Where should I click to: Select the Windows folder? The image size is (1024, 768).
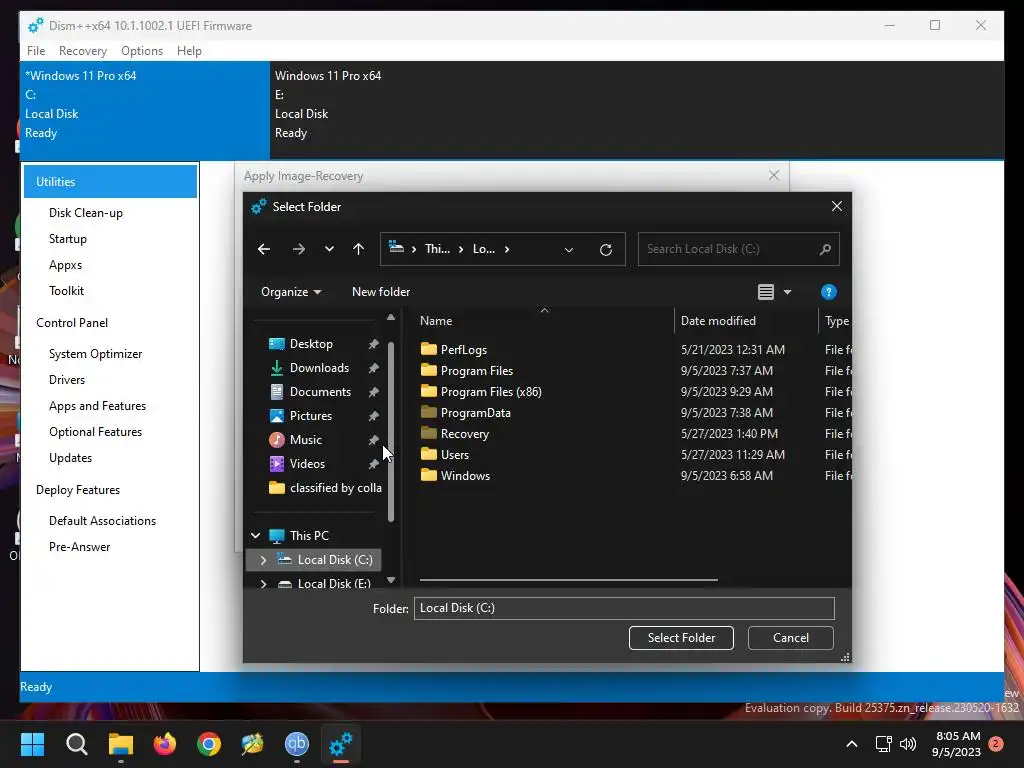pos(465,475)
